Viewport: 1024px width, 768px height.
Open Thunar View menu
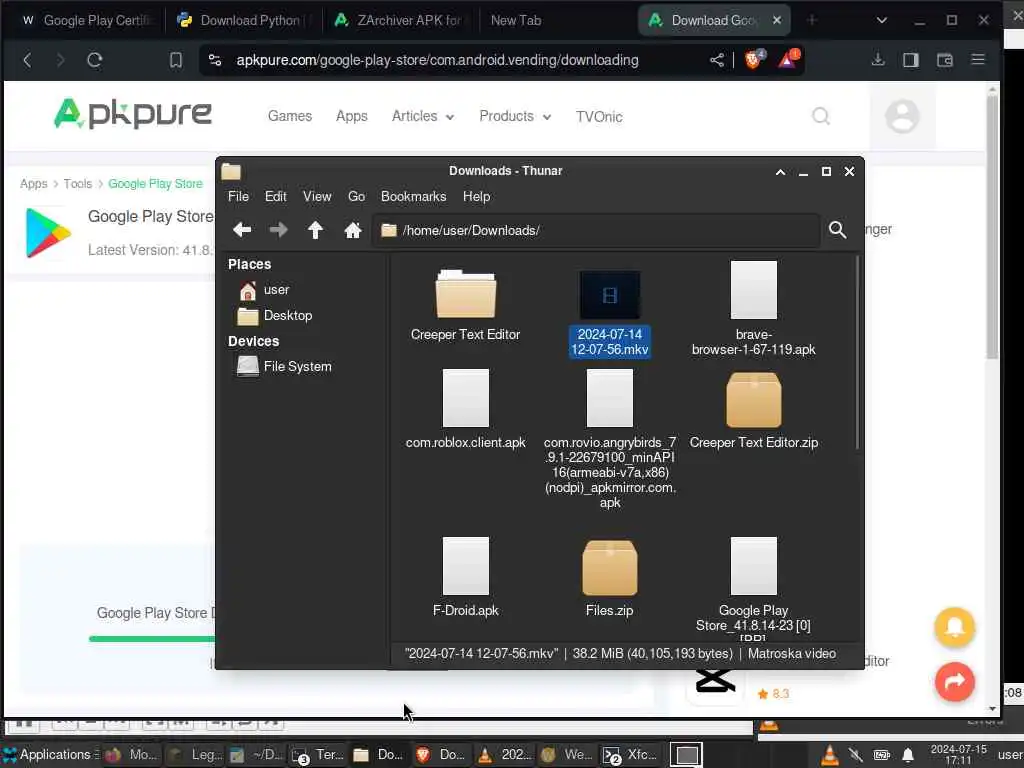(x=317, y=197)
